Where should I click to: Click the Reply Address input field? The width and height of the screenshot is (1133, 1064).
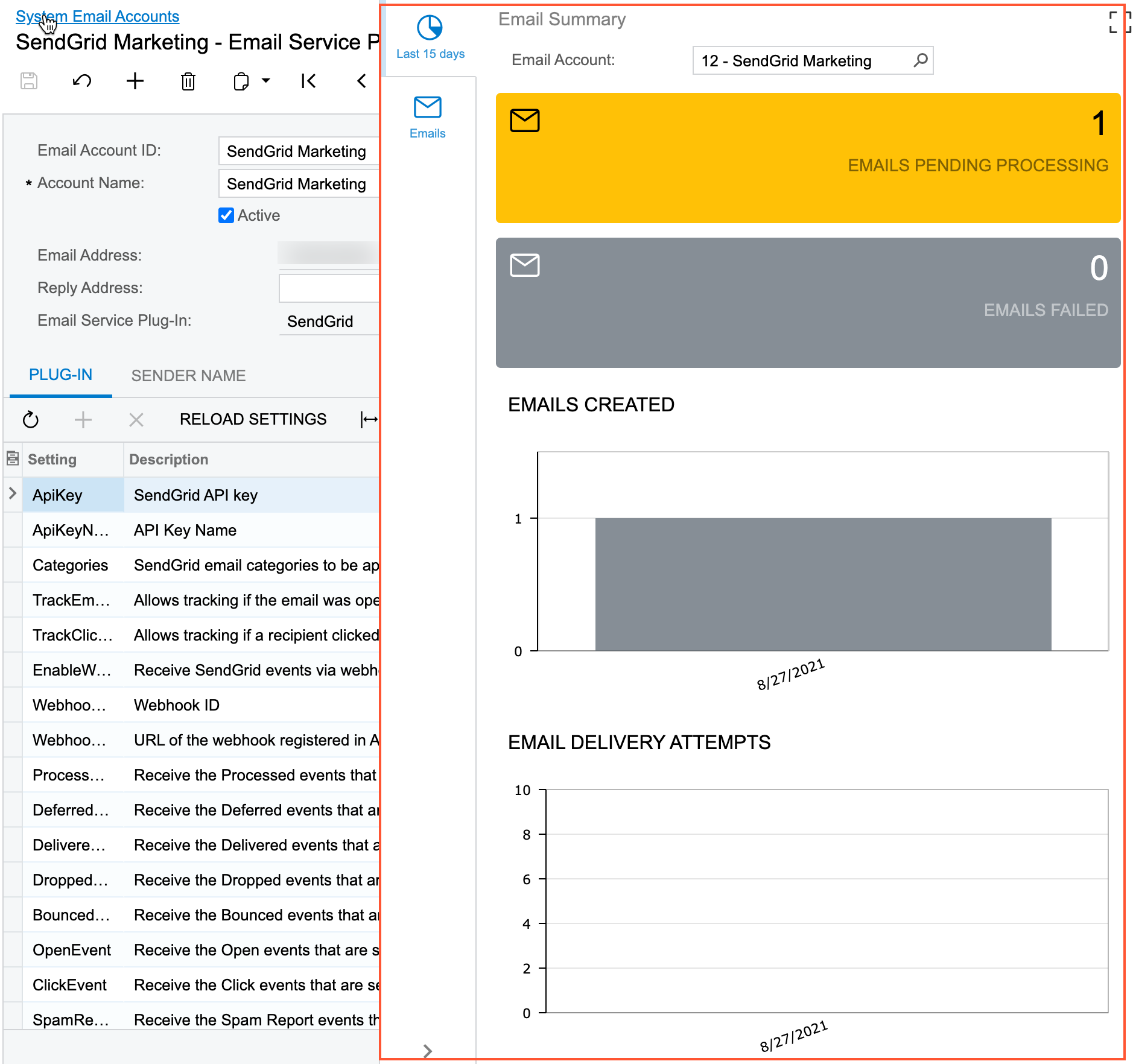(x=329, y=288)
